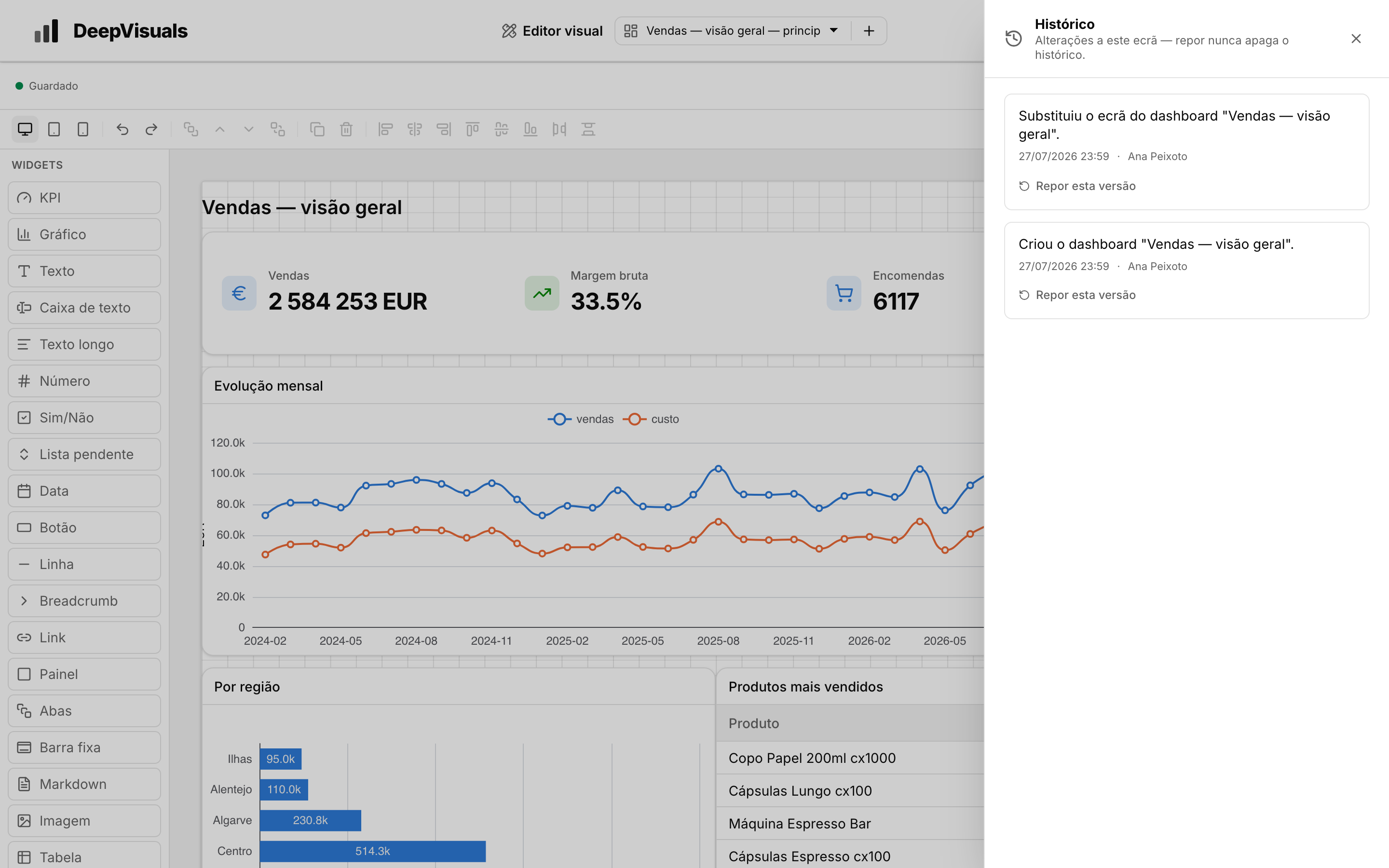Switch to tablet viewport preview

tap(54, 129)
